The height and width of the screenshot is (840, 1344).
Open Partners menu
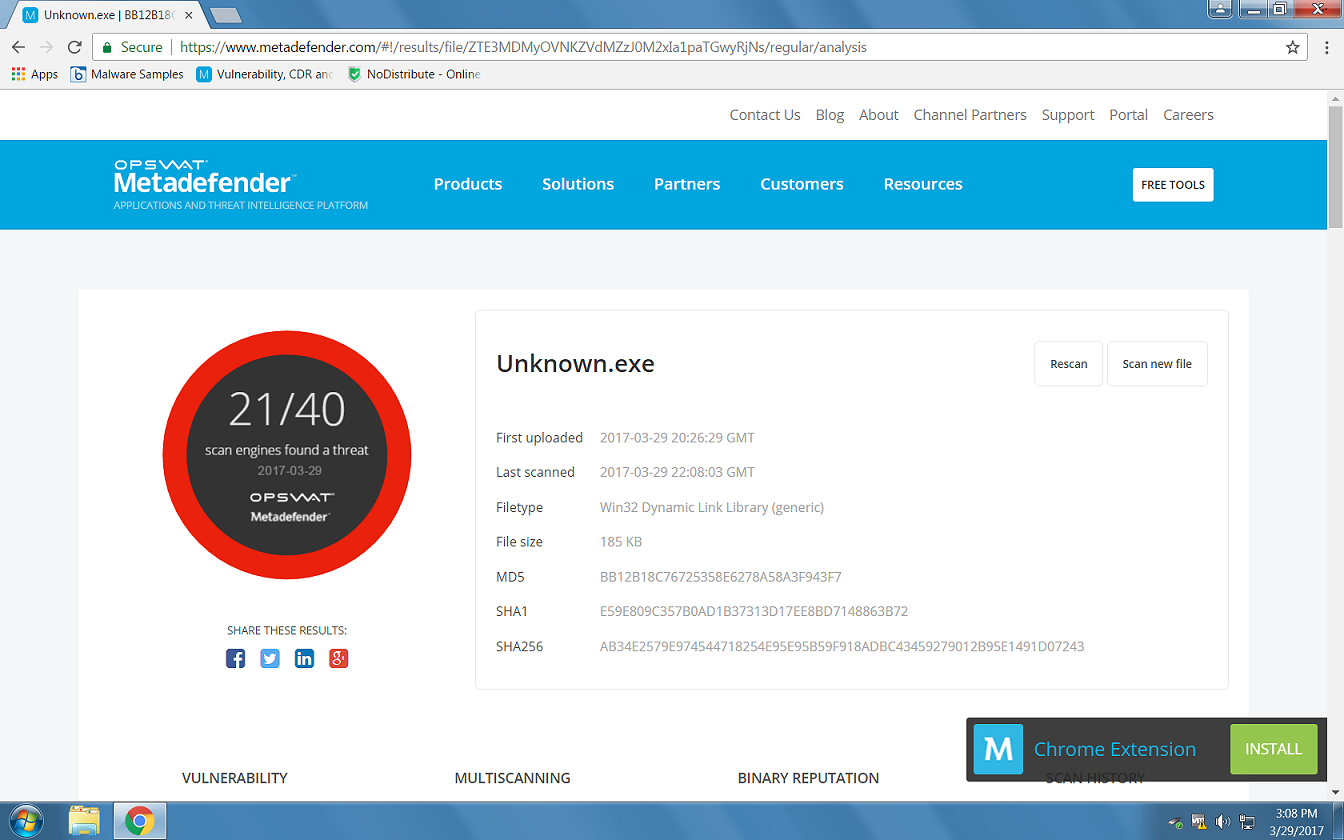click(x=687, y=184)
